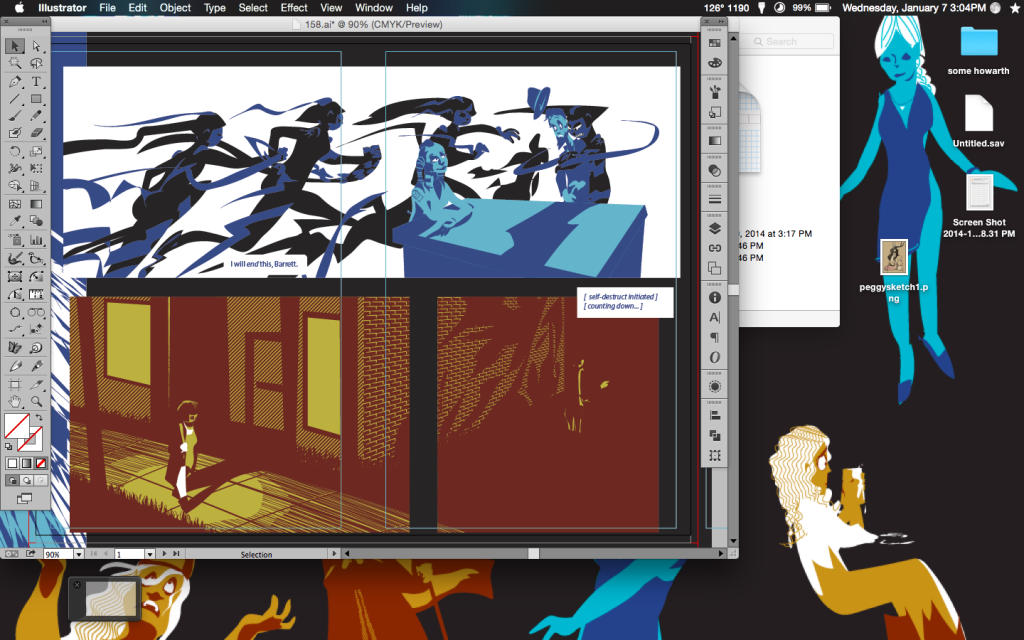The width and height of the screenshot is (1024, 640).
Task: Toggle the screen mode
Action: pos(24,497)
